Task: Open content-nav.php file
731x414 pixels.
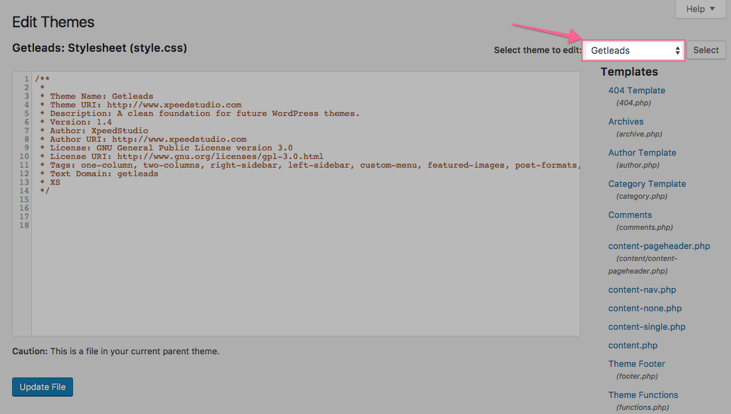Action: 642,290
